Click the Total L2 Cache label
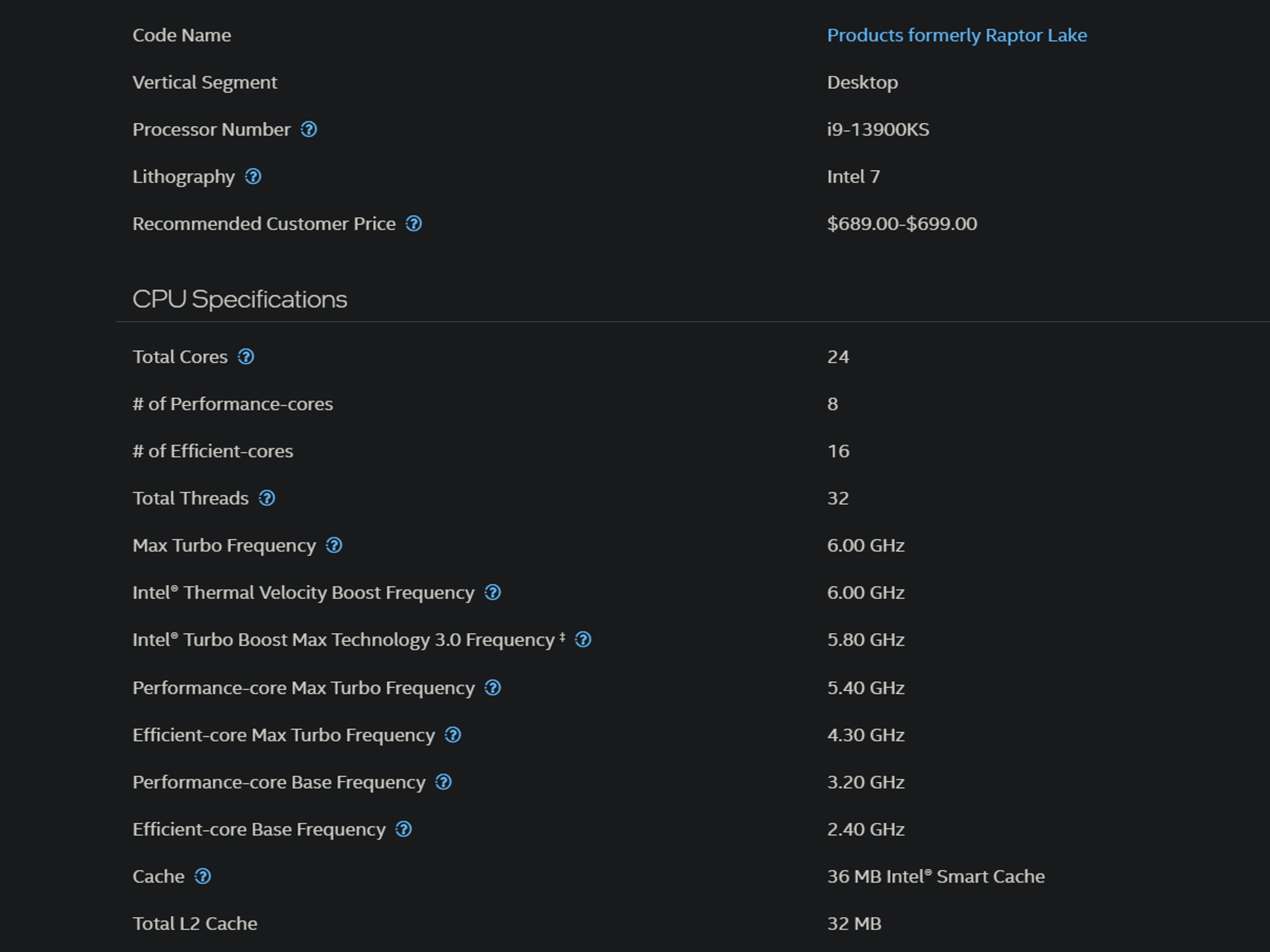 195,923
